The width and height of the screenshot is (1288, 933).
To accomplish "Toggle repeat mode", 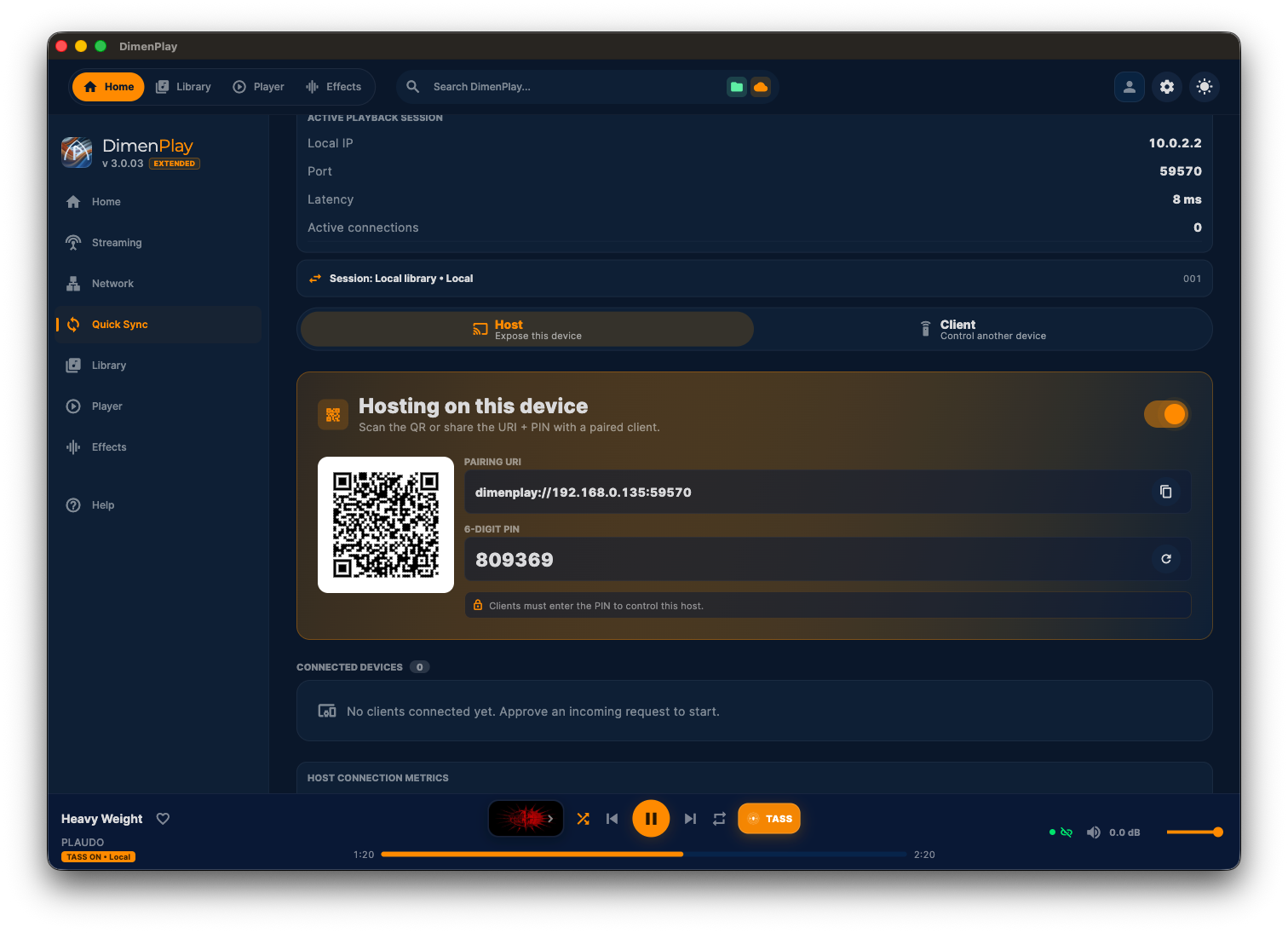I will pos(719,819).
